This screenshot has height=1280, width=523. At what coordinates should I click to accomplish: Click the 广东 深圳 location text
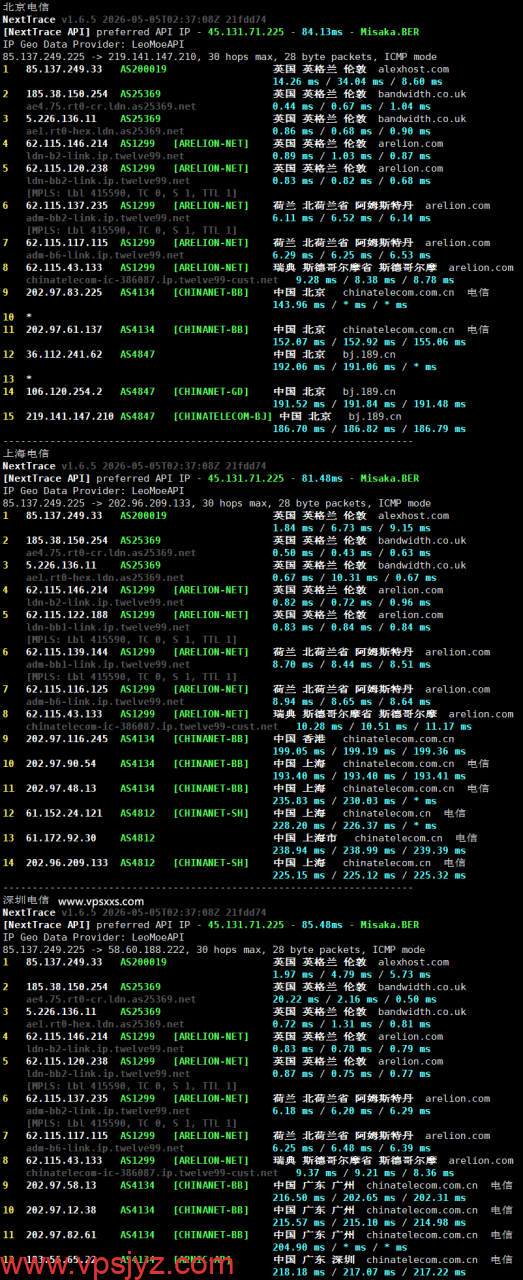(331, 1260)
